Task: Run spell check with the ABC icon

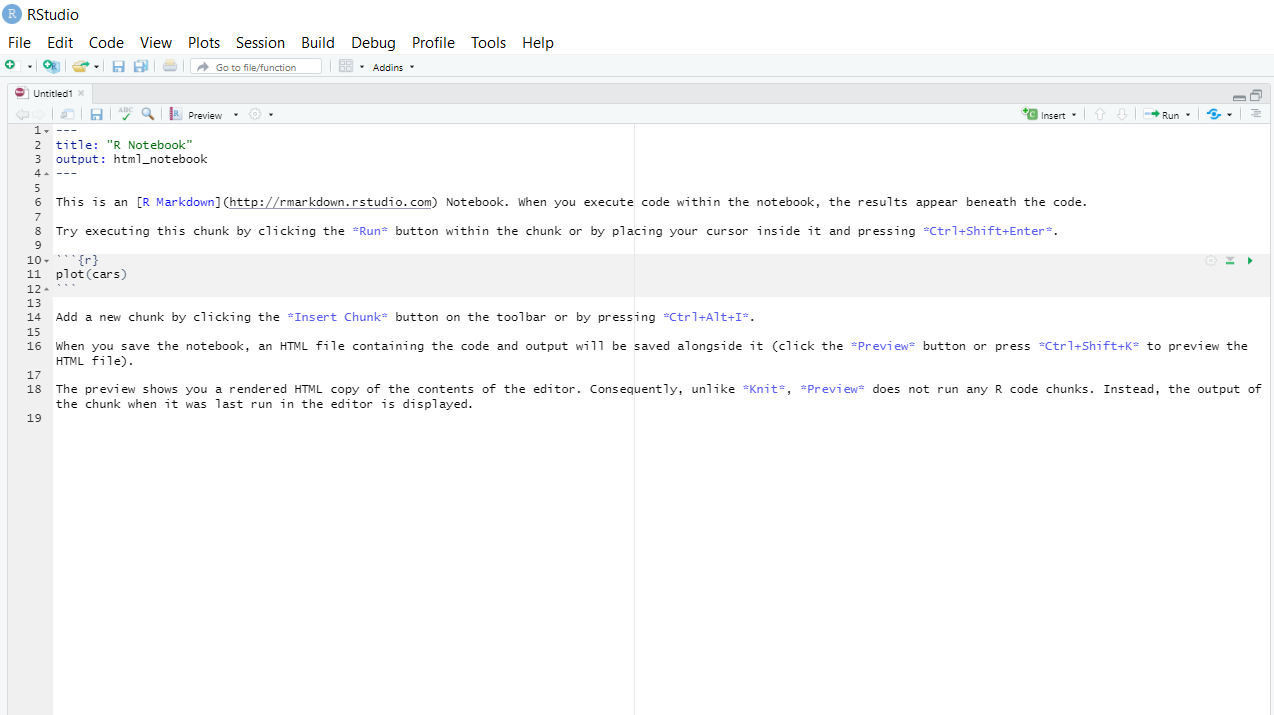Action: pos(125,115)
